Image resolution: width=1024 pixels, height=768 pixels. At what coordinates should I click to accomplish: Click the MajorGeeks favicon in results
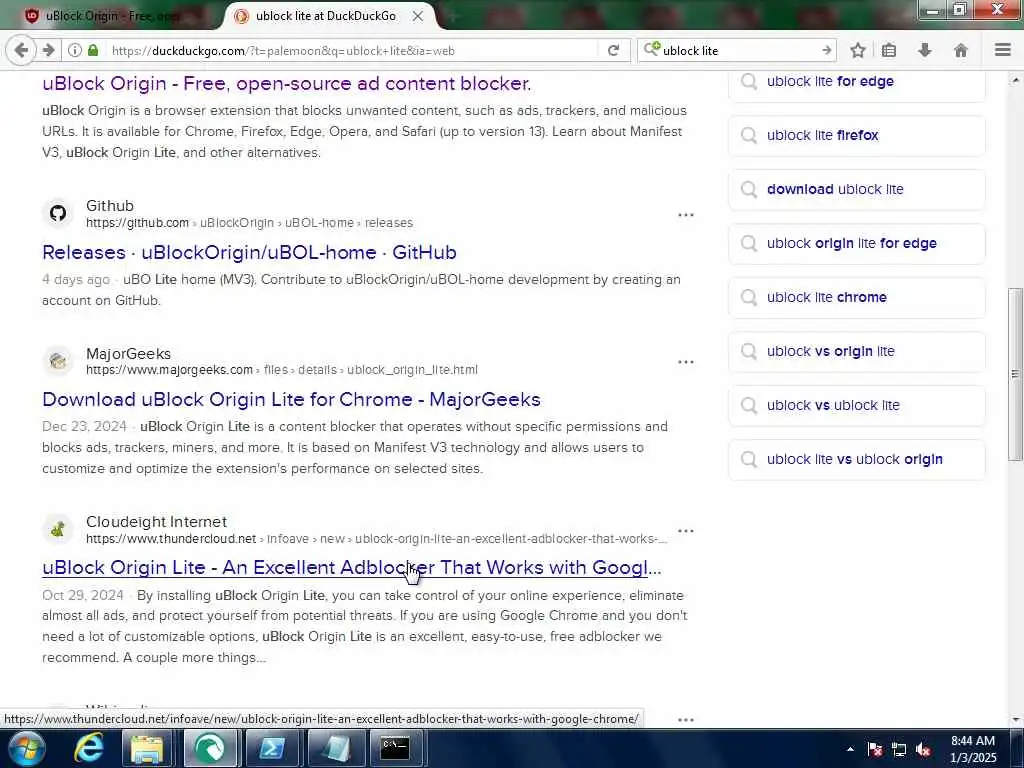tap(58, 360)
